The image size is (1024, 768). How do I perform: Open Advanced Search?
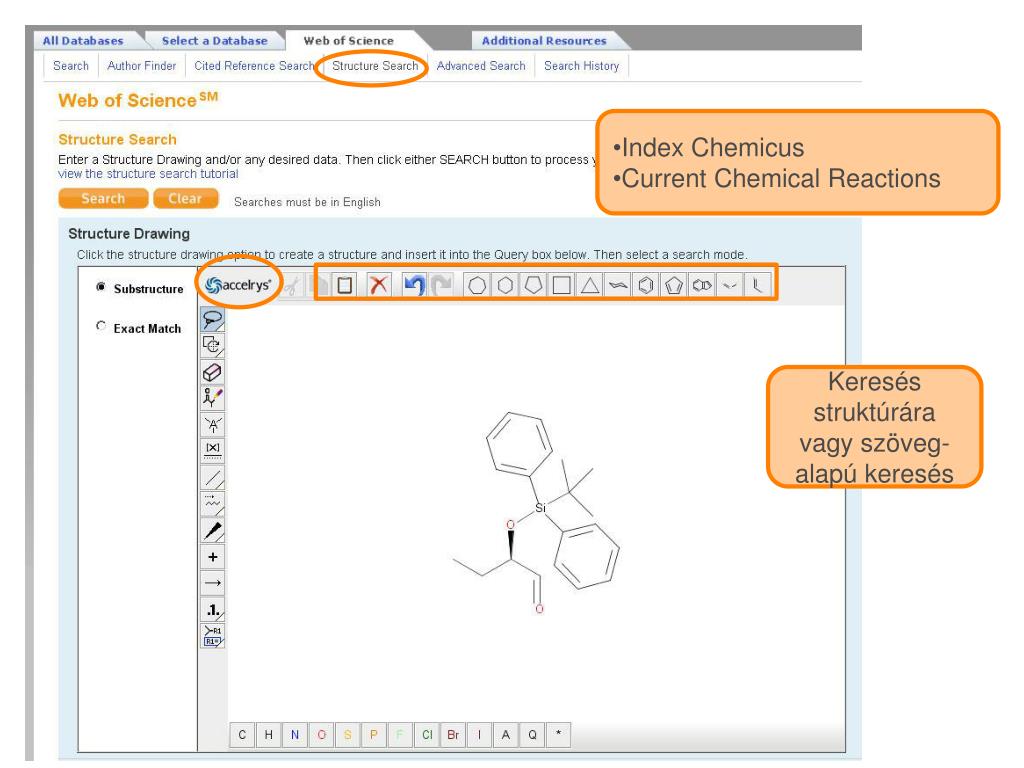click(x=481, y=66)
